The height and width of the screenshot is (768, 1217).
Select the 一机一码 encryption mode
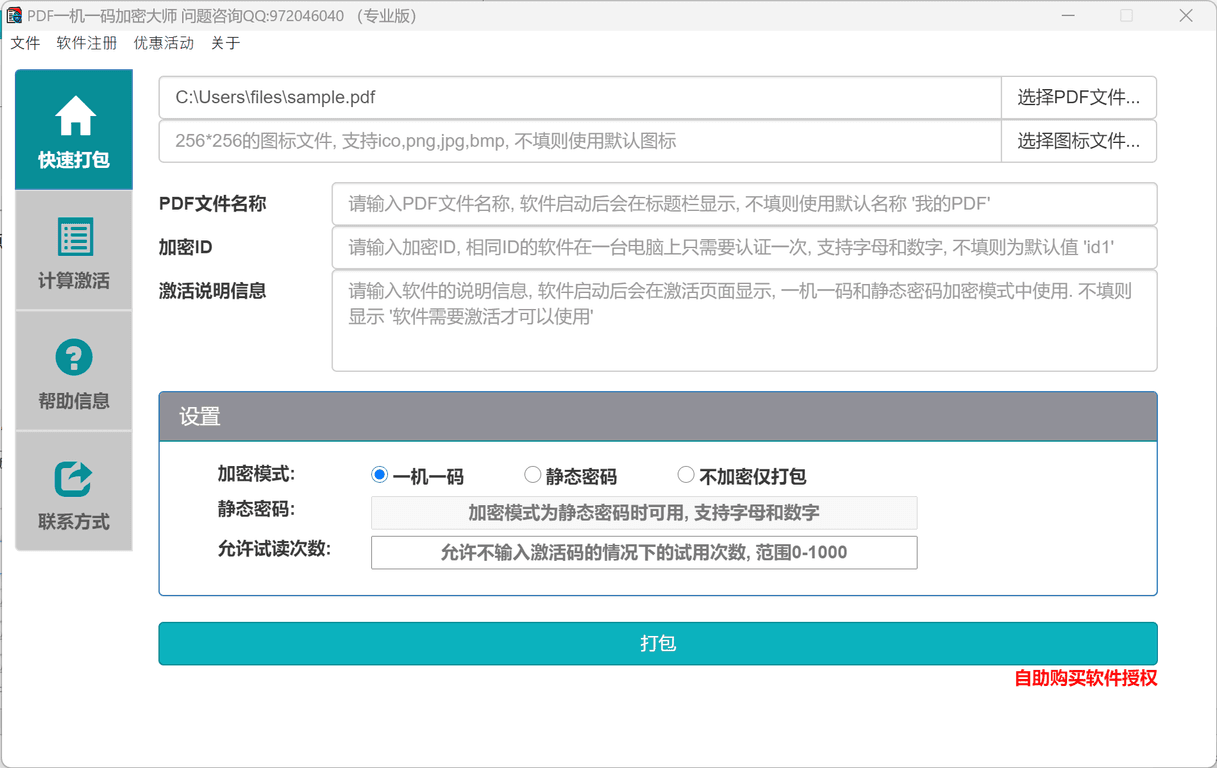[x=379, y=474]
